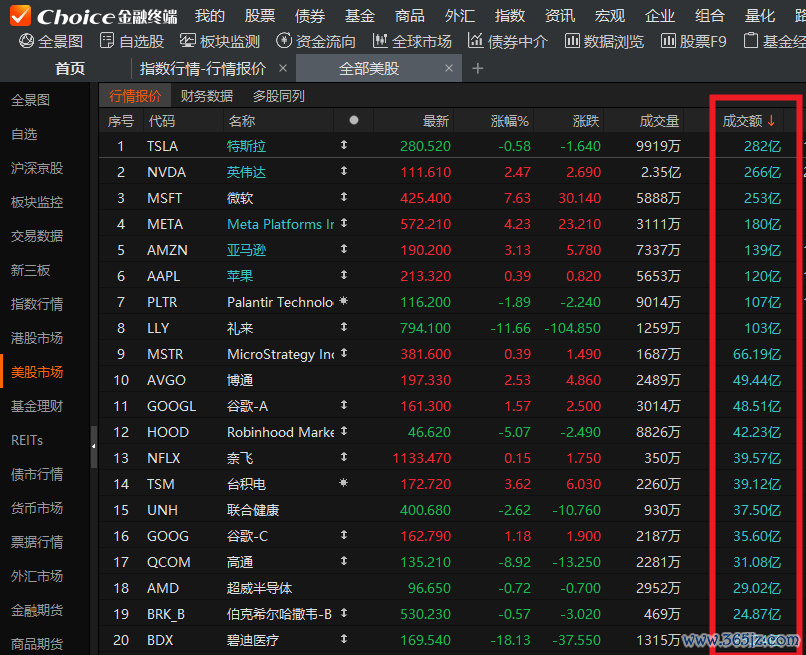This screenshot has width=806, height=655.
Task: Open Meta Platforms stock name link
Action: click(x=281, y=224)
